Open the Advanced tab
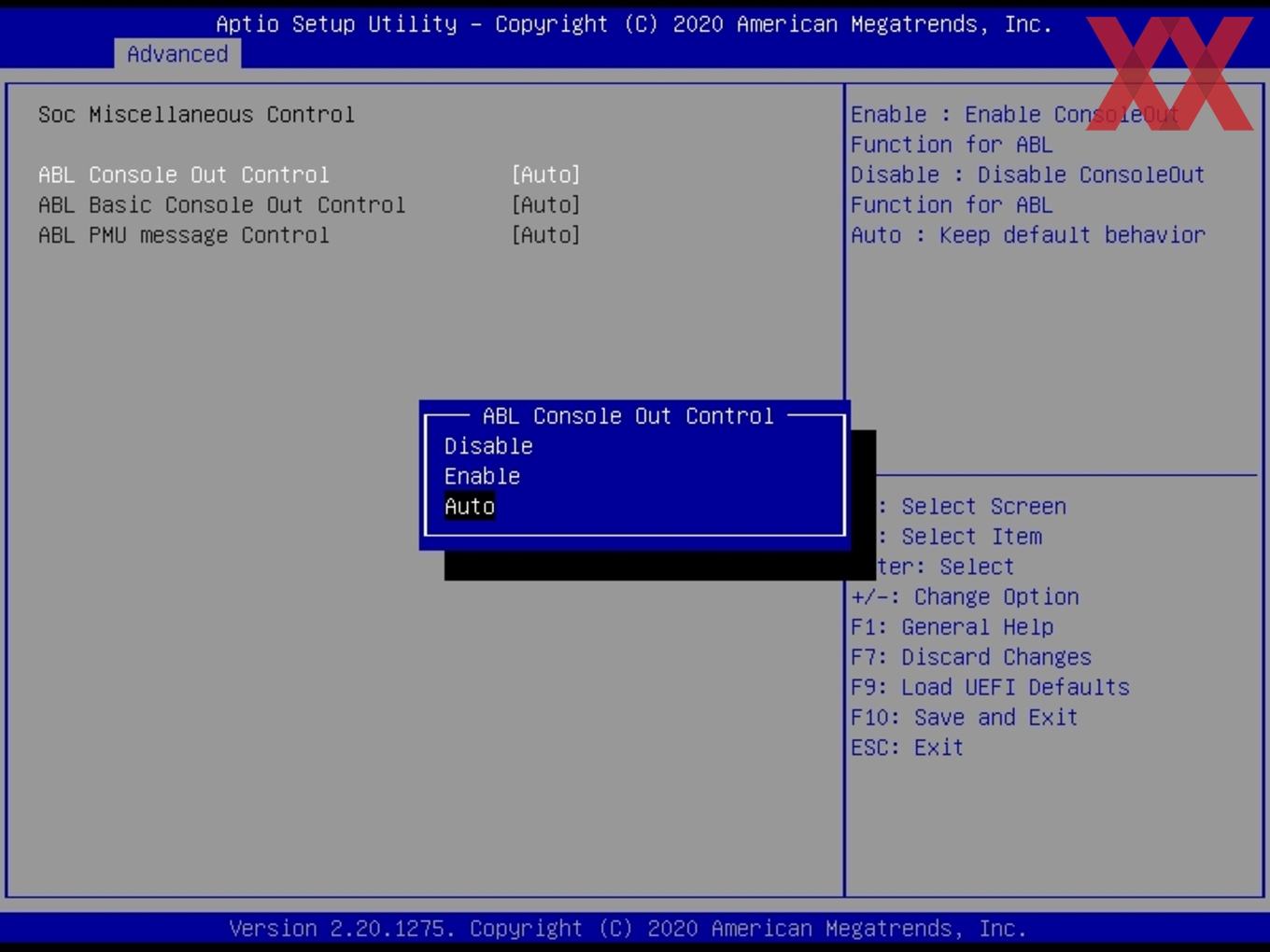This screenshot has width=1270, height=952. 177,54
